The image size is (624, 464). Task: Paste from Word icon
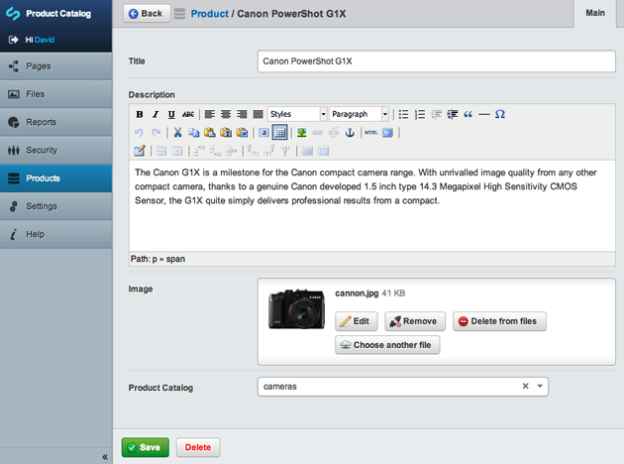[x=242, y=133]
